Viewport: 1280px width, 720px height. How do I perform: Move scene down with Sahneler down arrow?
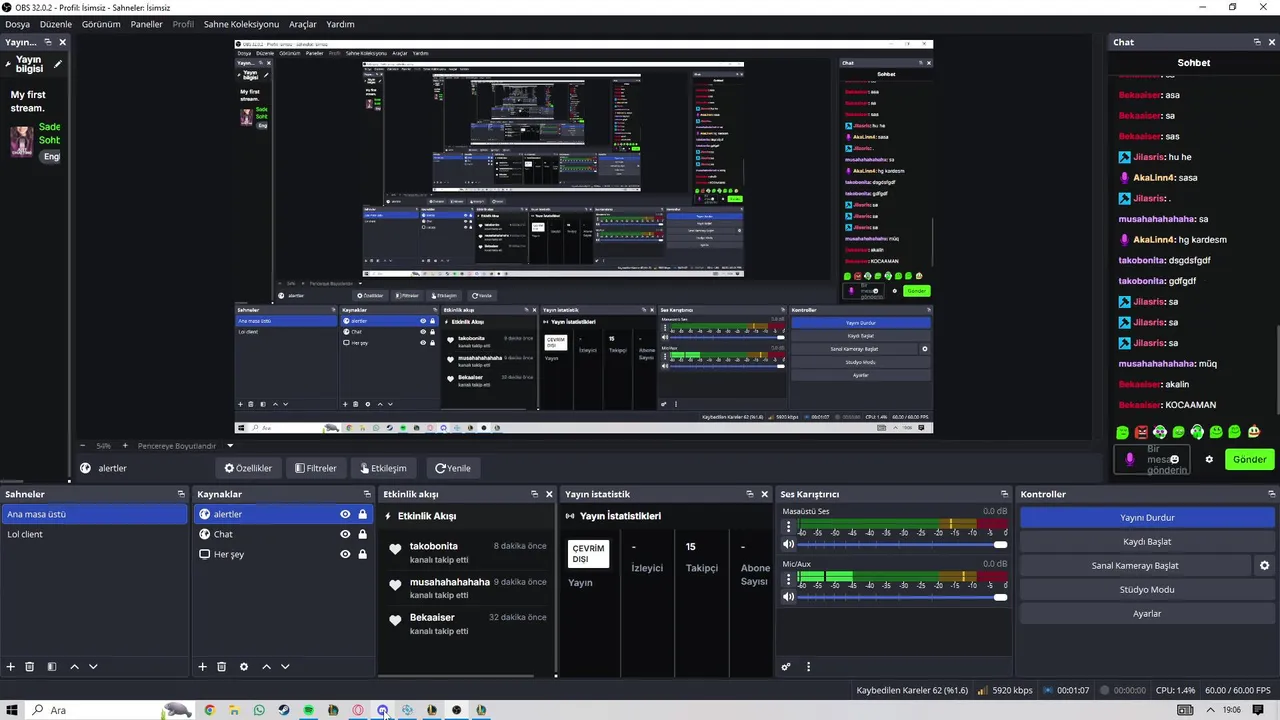click(x=93, y=667)
